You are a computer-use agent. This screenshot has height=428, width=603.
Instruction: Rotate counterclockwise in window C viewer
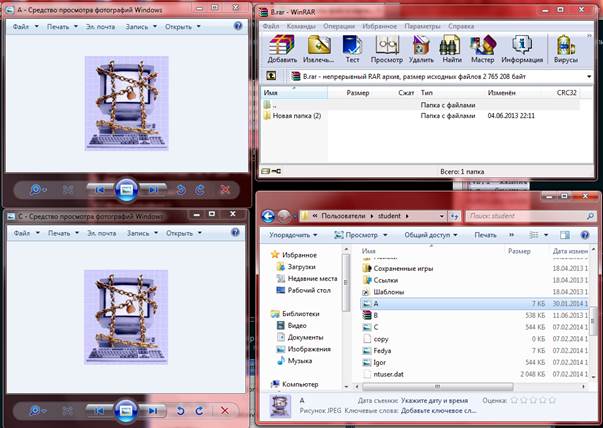point(180,411)
